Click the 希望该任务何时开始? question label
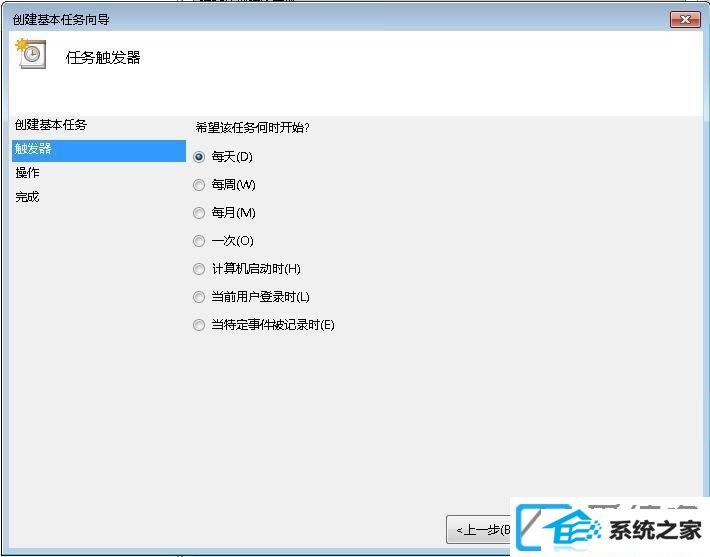Viewport: 710px width, 557px height. point(252,128)
